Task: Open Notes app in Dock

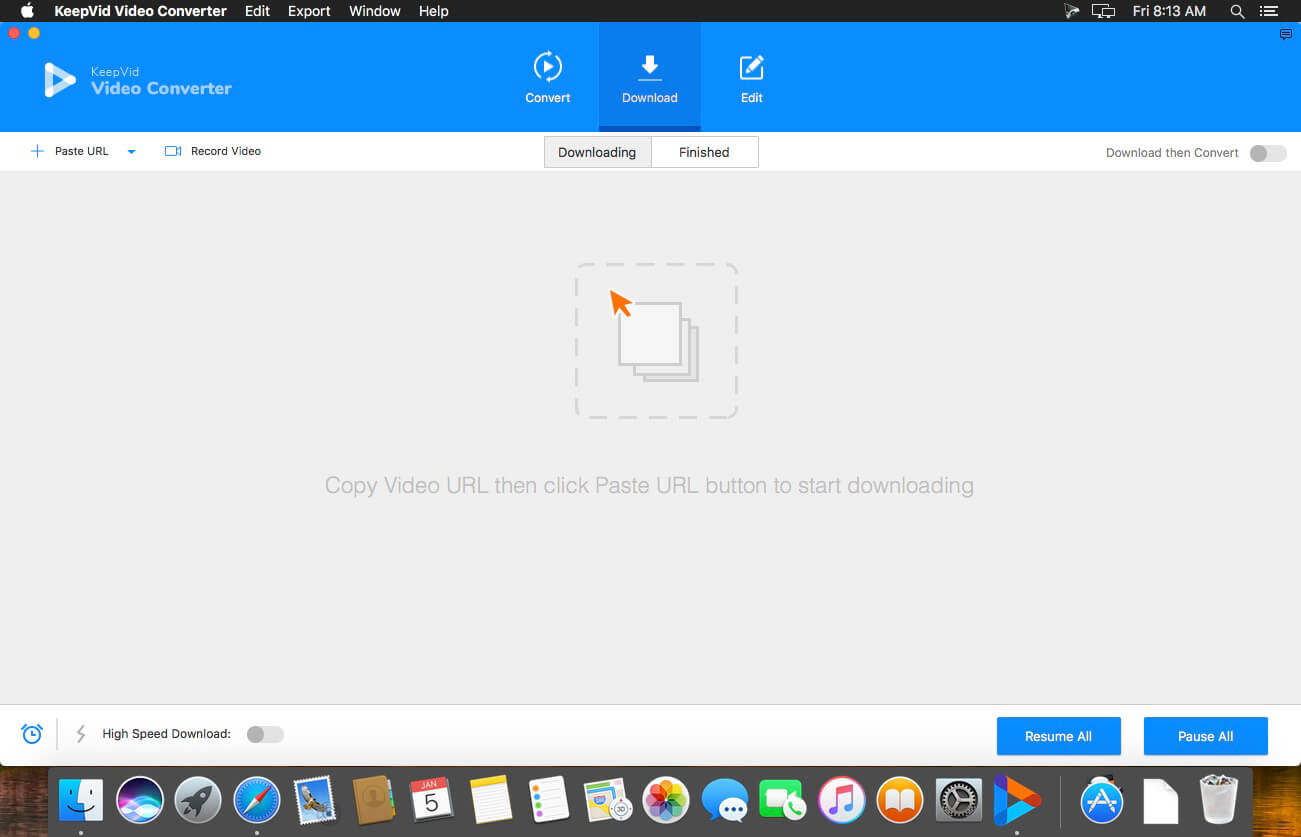Action: [491, 800]
